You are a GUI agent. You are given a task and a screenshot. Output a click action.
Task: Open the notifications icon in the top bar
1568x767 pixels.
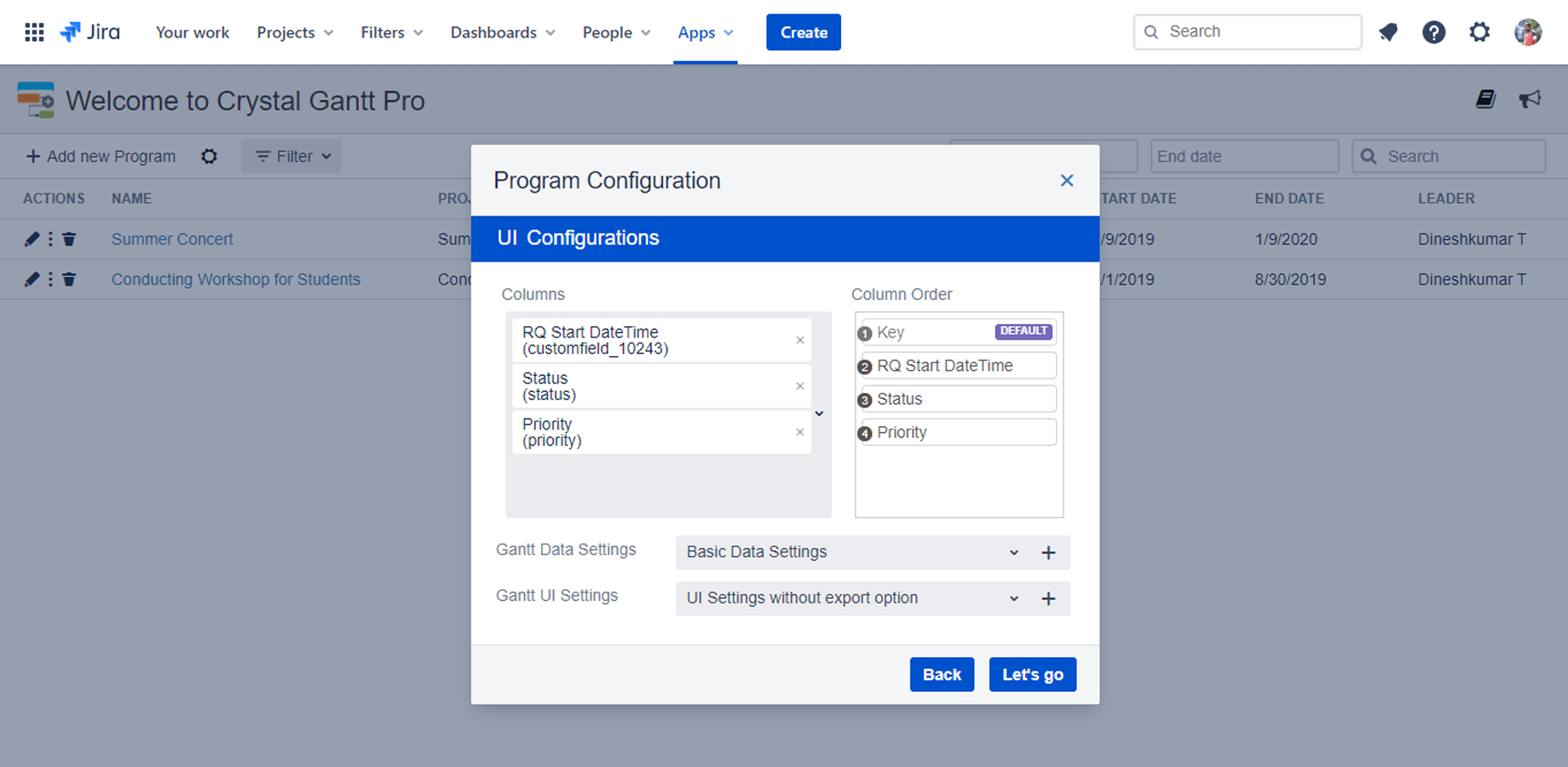coord(1388,32)
